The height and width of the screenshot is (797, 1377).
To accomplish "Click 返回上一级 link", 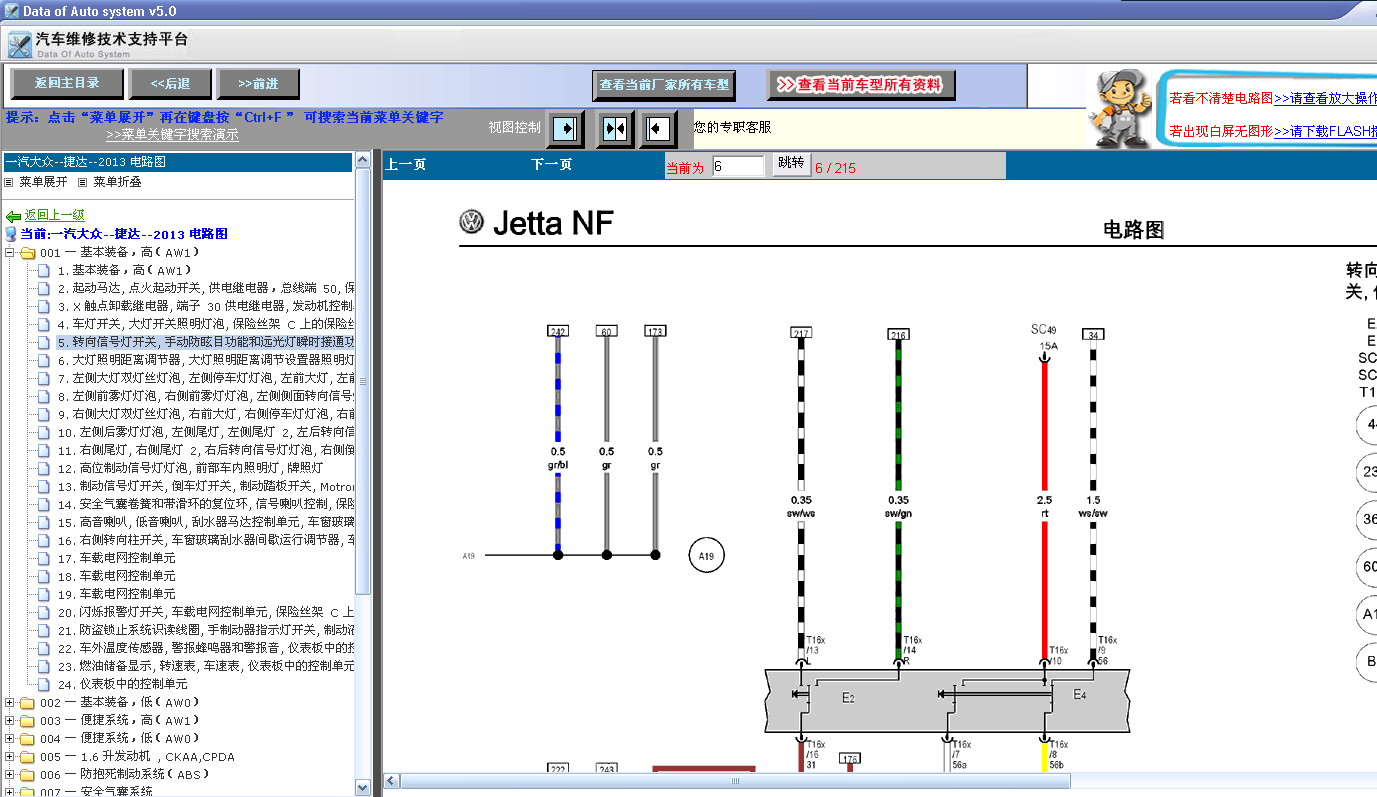I will pyautogui.click(x=55, y=215).
